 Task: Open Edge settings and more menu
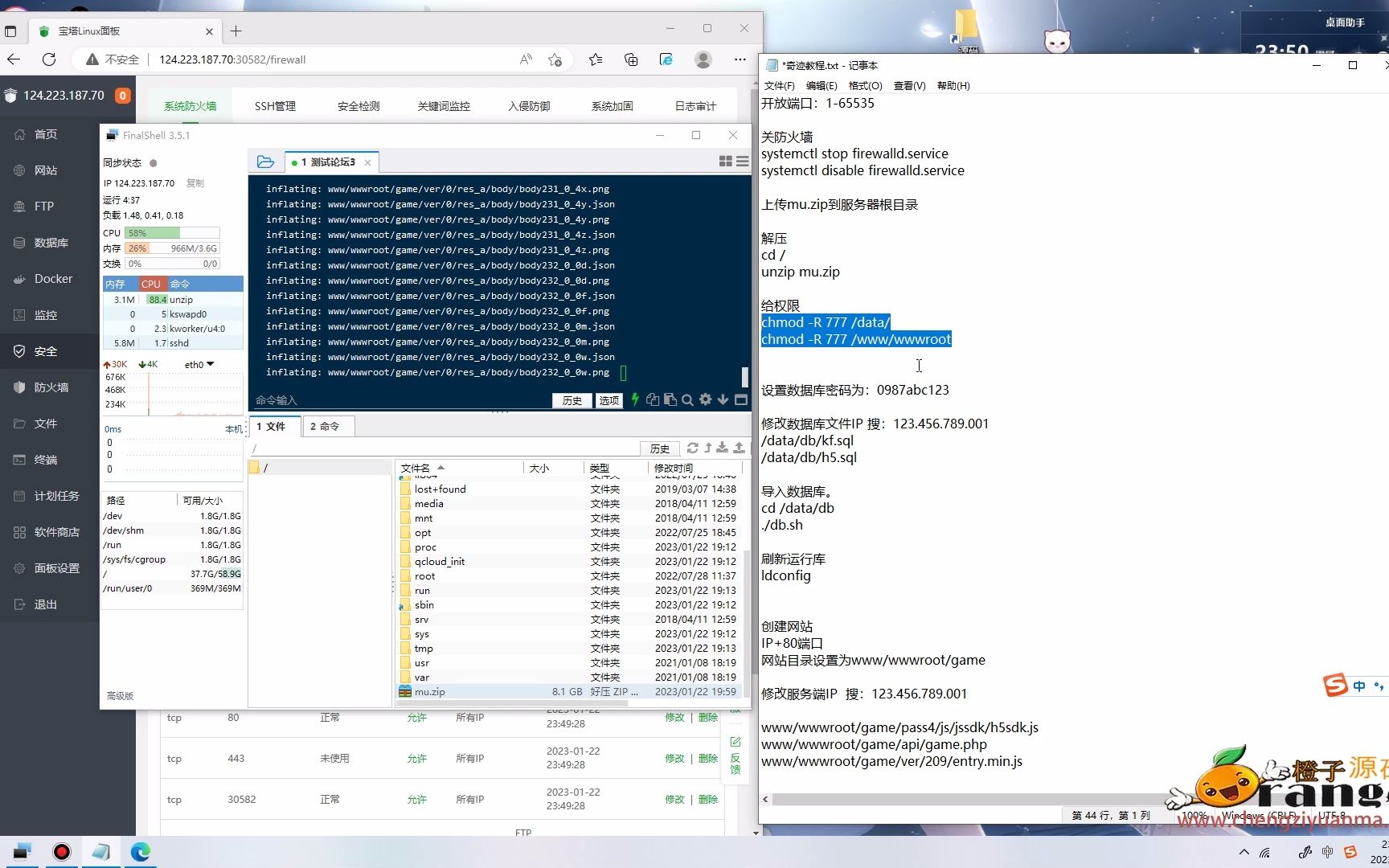tap(740, 59)
